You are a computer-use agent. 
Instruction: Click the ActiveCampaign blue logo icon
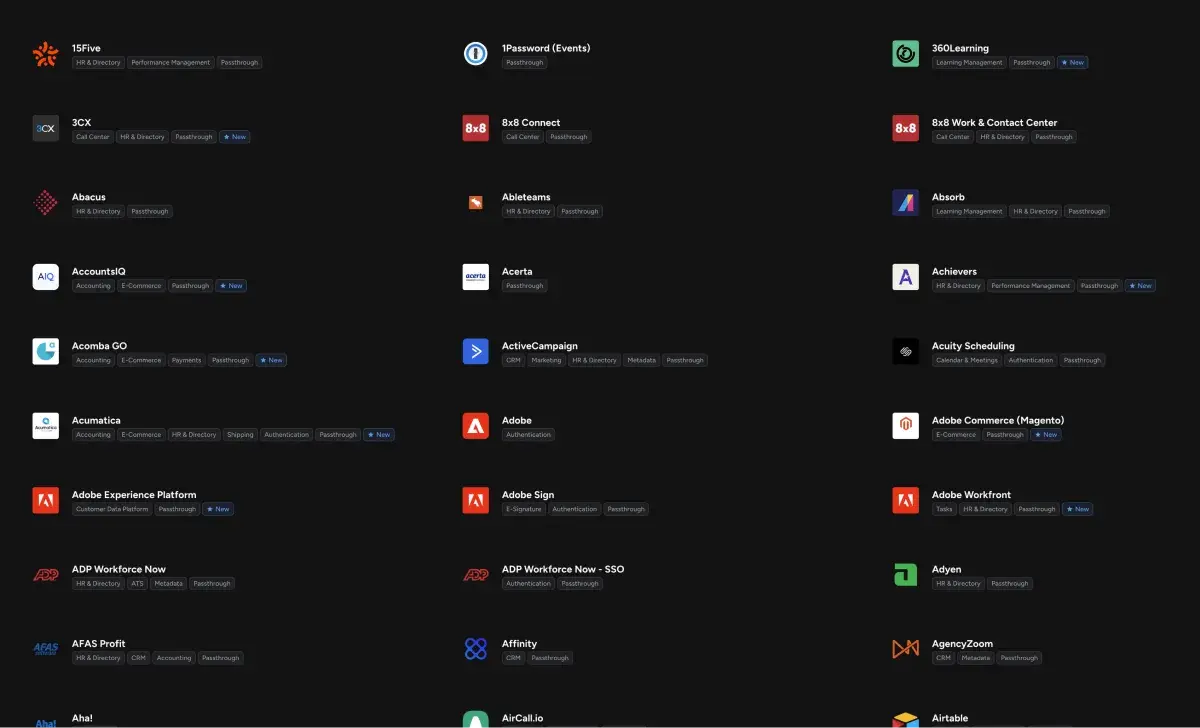tap(476, 351)
